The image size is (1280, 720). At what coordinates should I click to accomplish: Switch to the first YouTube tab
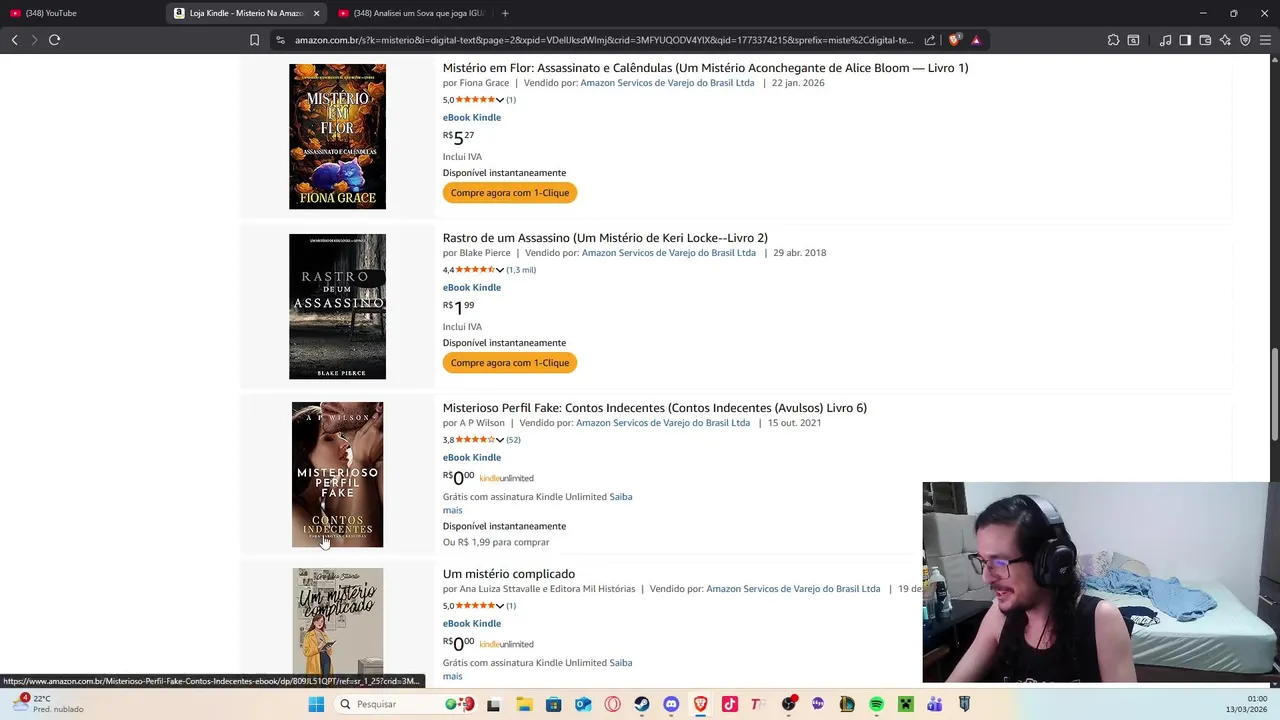tap(80, 13)
